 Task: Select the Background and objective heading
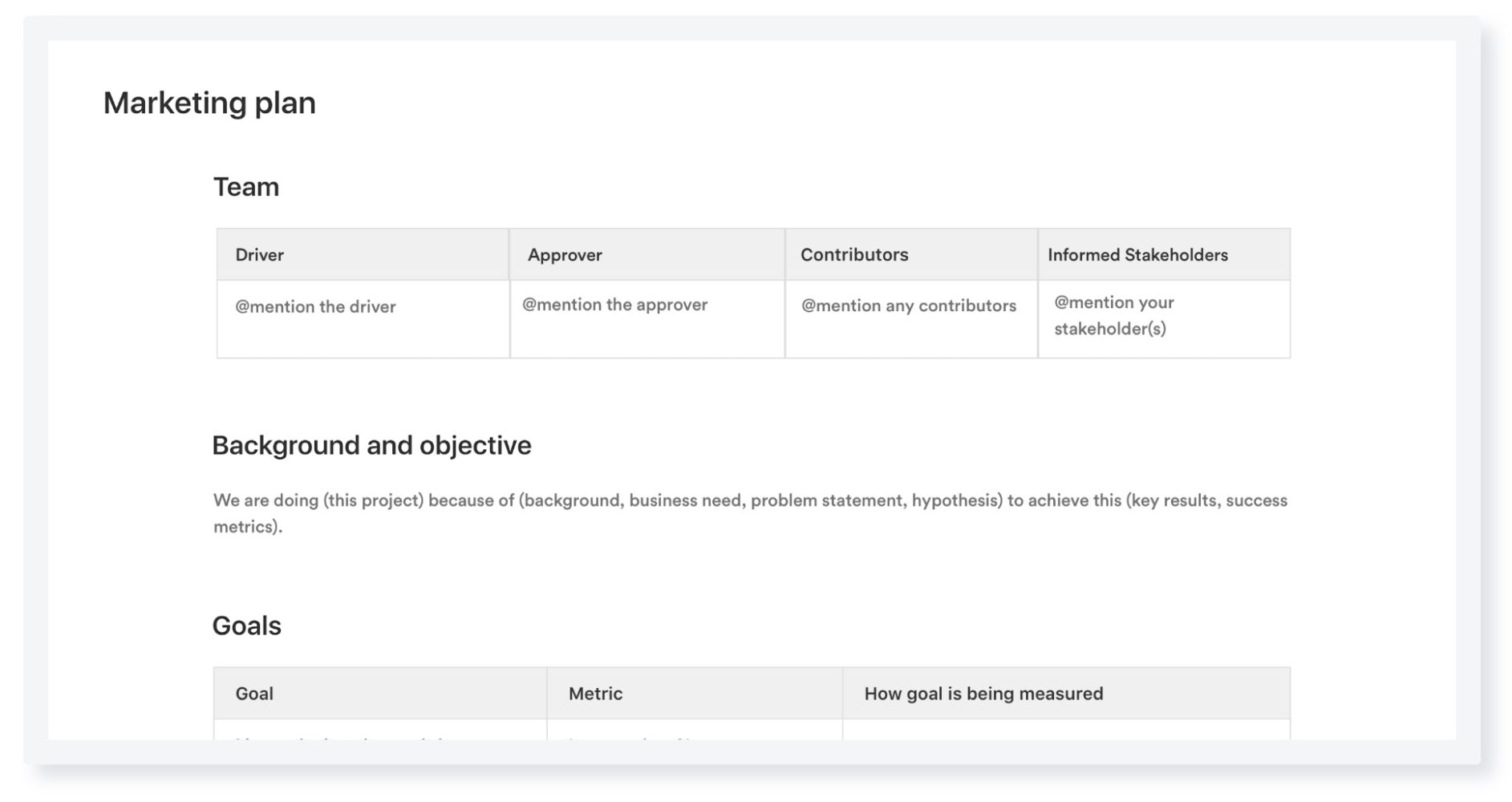371,444
